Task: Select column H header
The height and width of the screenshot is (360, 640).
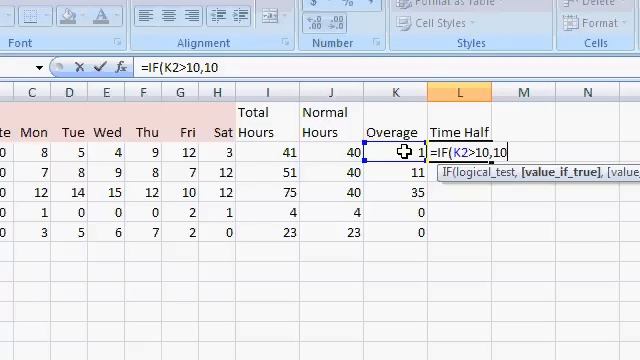Action: tap(217, 93)
